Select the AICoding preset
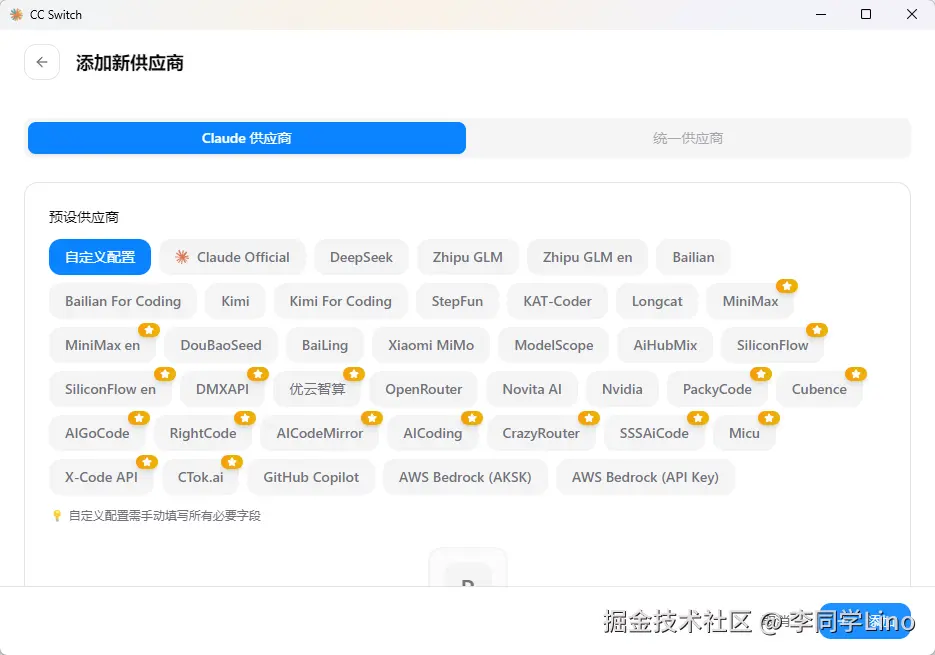Image resolution: width=935 pixels, height=655 pixels. coord(432,434)
